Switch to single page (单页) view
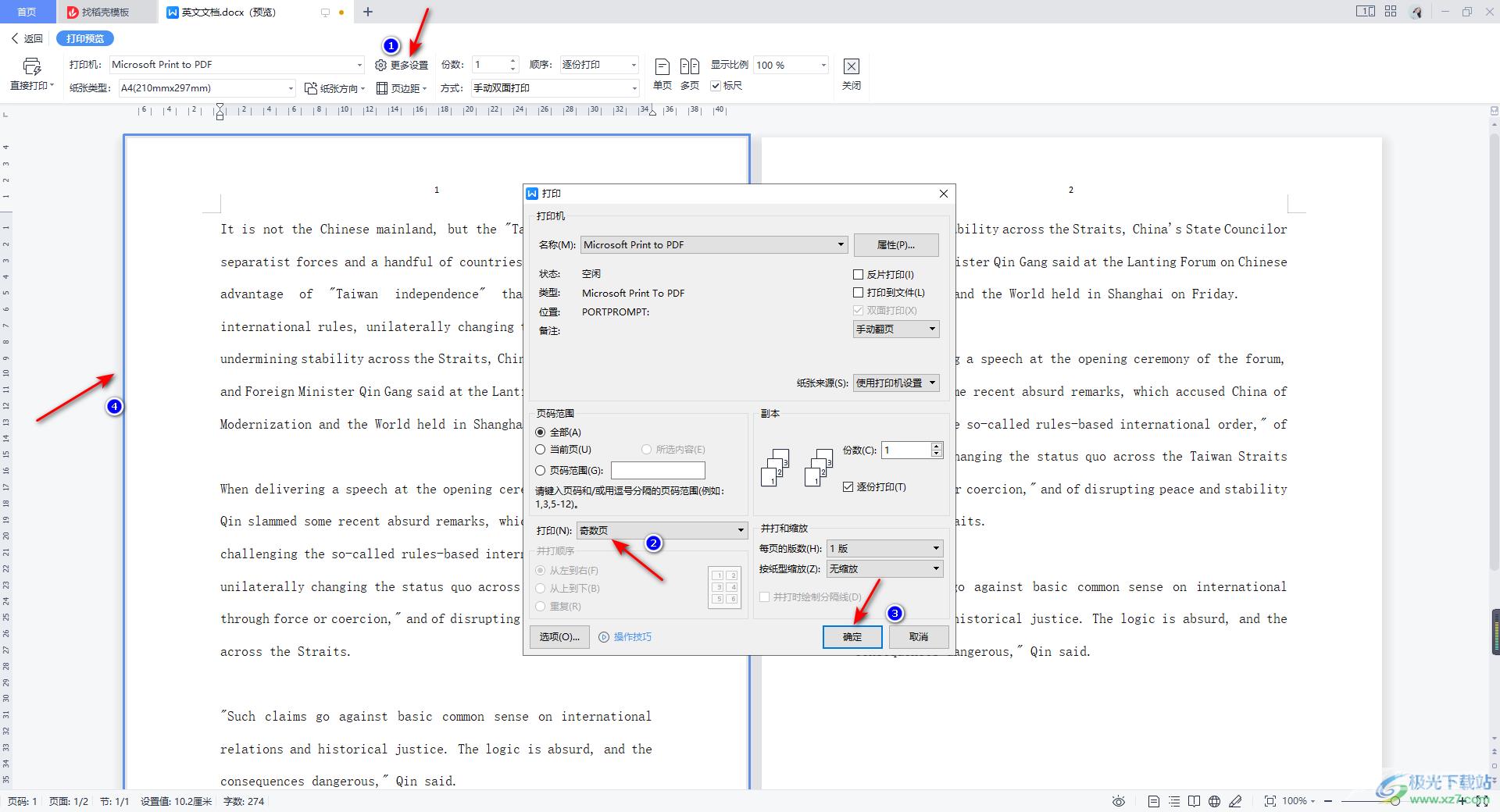Image resolution: width=1500 pixels, height=812 pixels. tap(662, 74)
